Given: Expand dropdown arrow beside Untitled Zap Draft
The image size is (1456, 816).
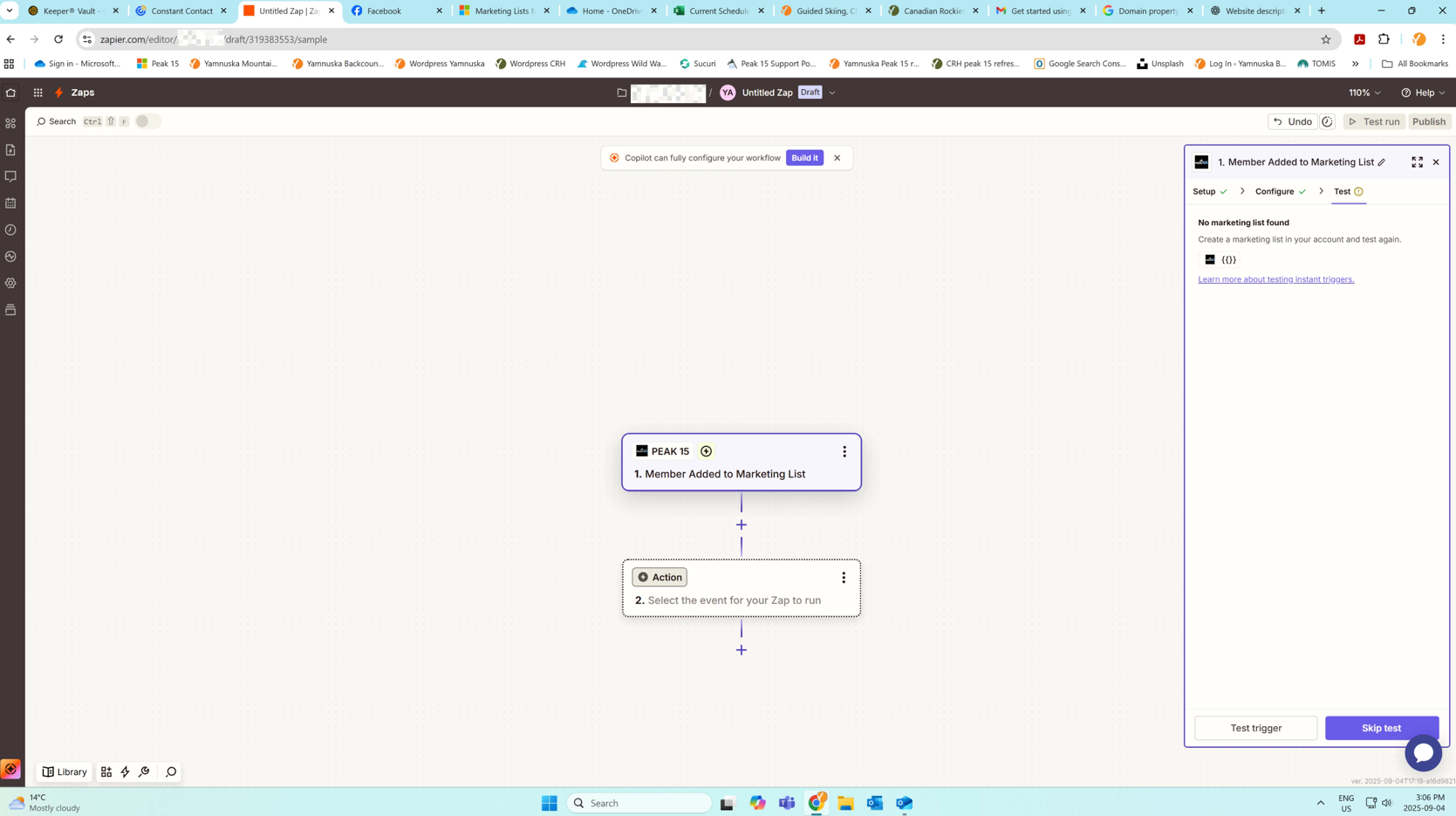Looking at the screenshot, I should 832,93.
